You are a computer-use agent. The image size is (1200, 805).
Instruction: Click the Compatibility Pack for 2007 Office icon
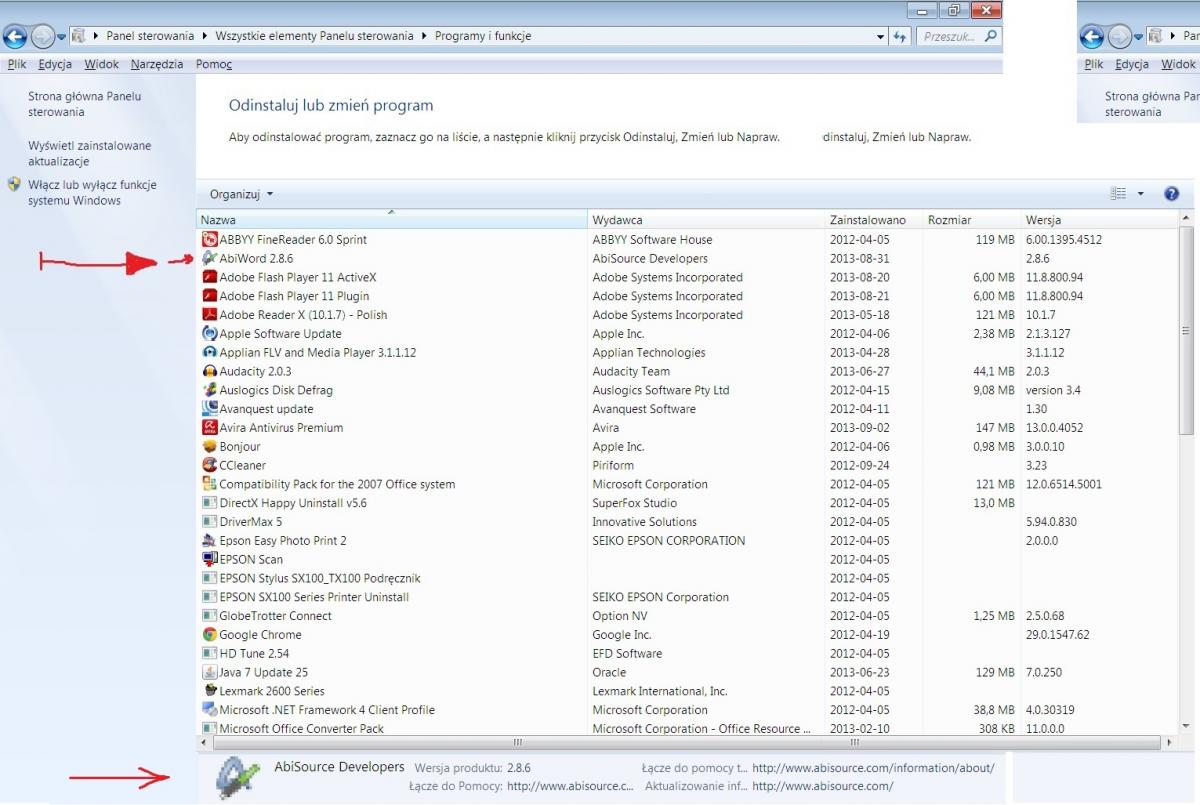coord(209,484)
